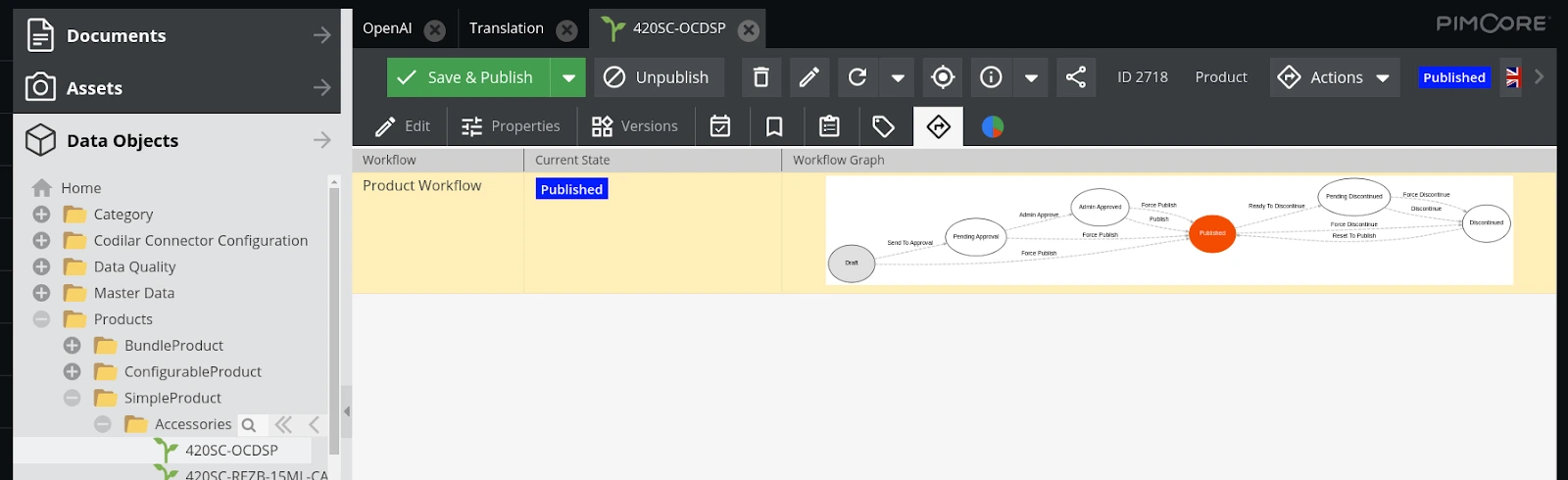Open the Actions dropdown menu

tap(1335, 77)
